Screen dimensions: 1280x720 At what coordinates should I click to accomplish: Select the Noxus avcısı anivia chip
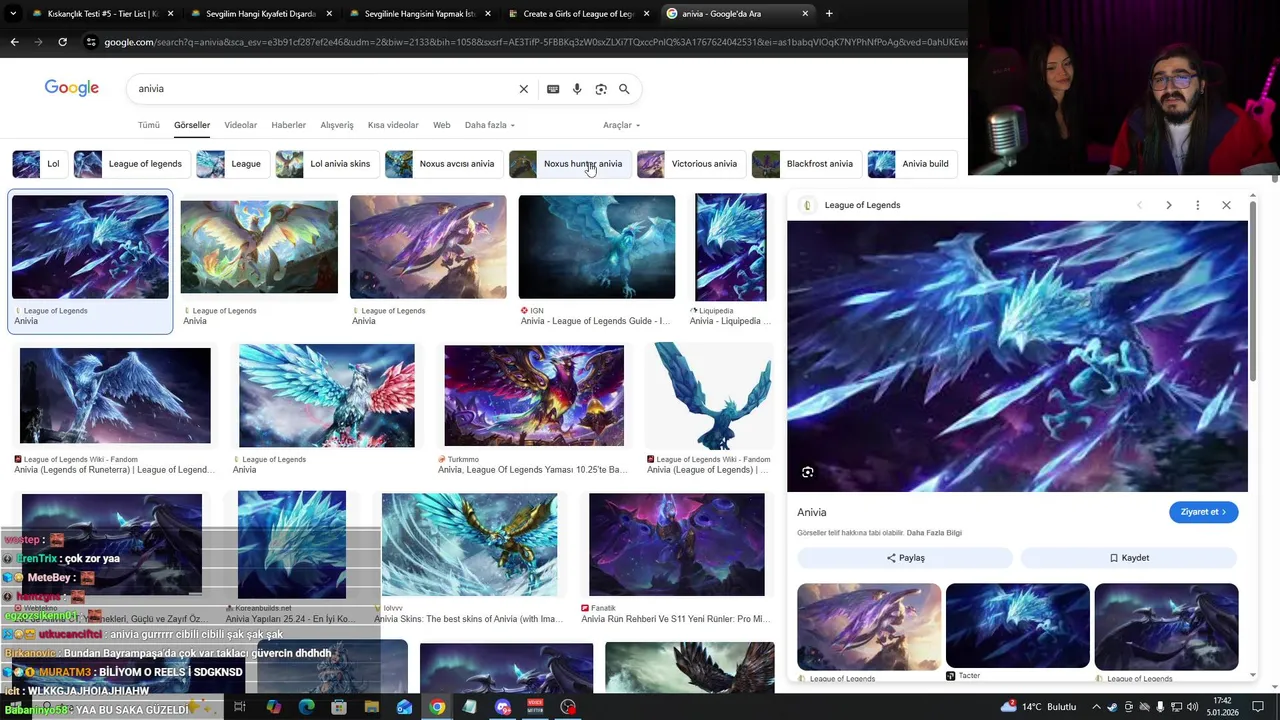pyautogui.click(x=442, y=164)
